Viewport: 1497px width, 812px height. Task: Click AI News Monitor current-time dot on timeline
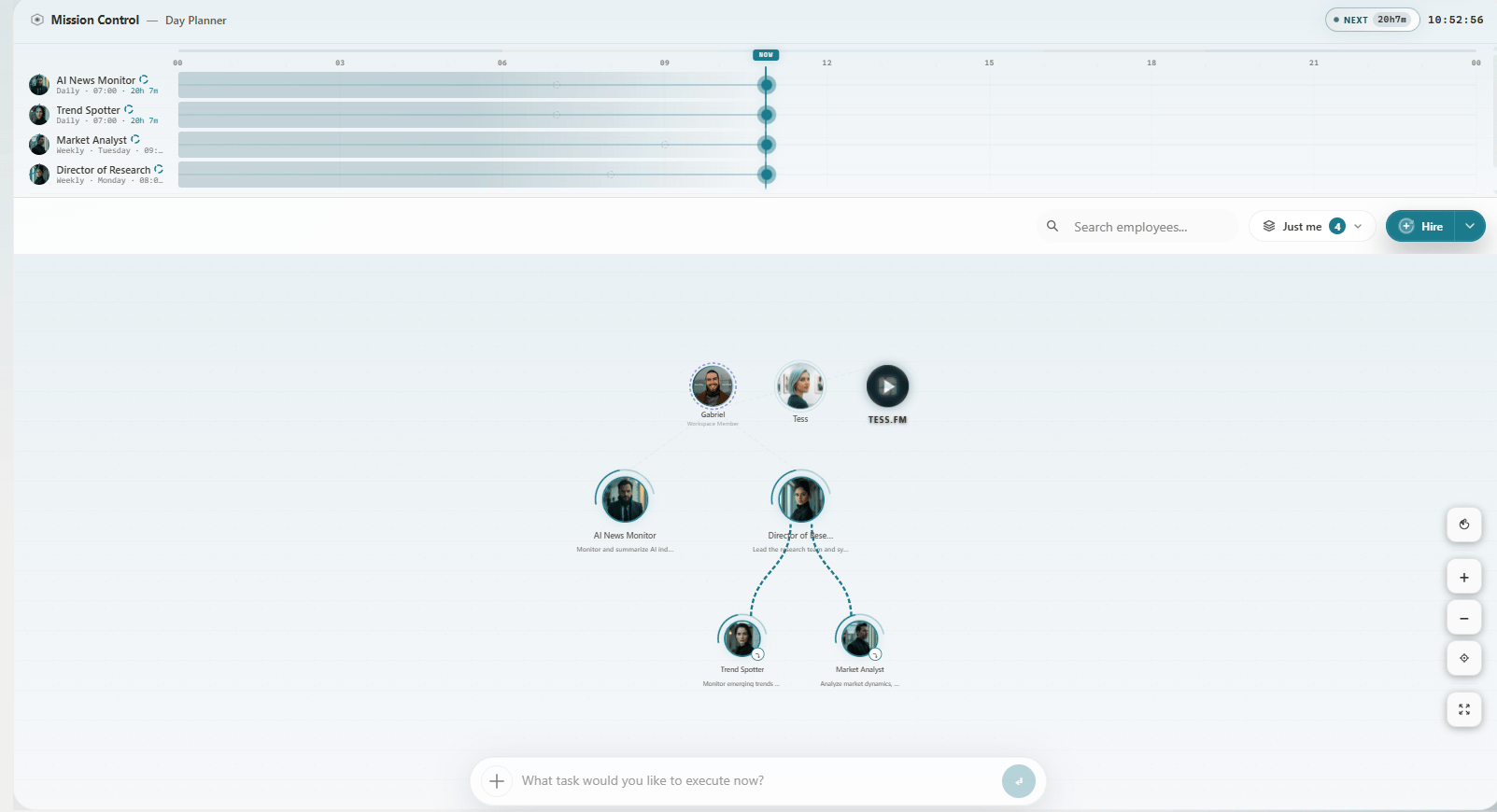(x=767, y=85)
